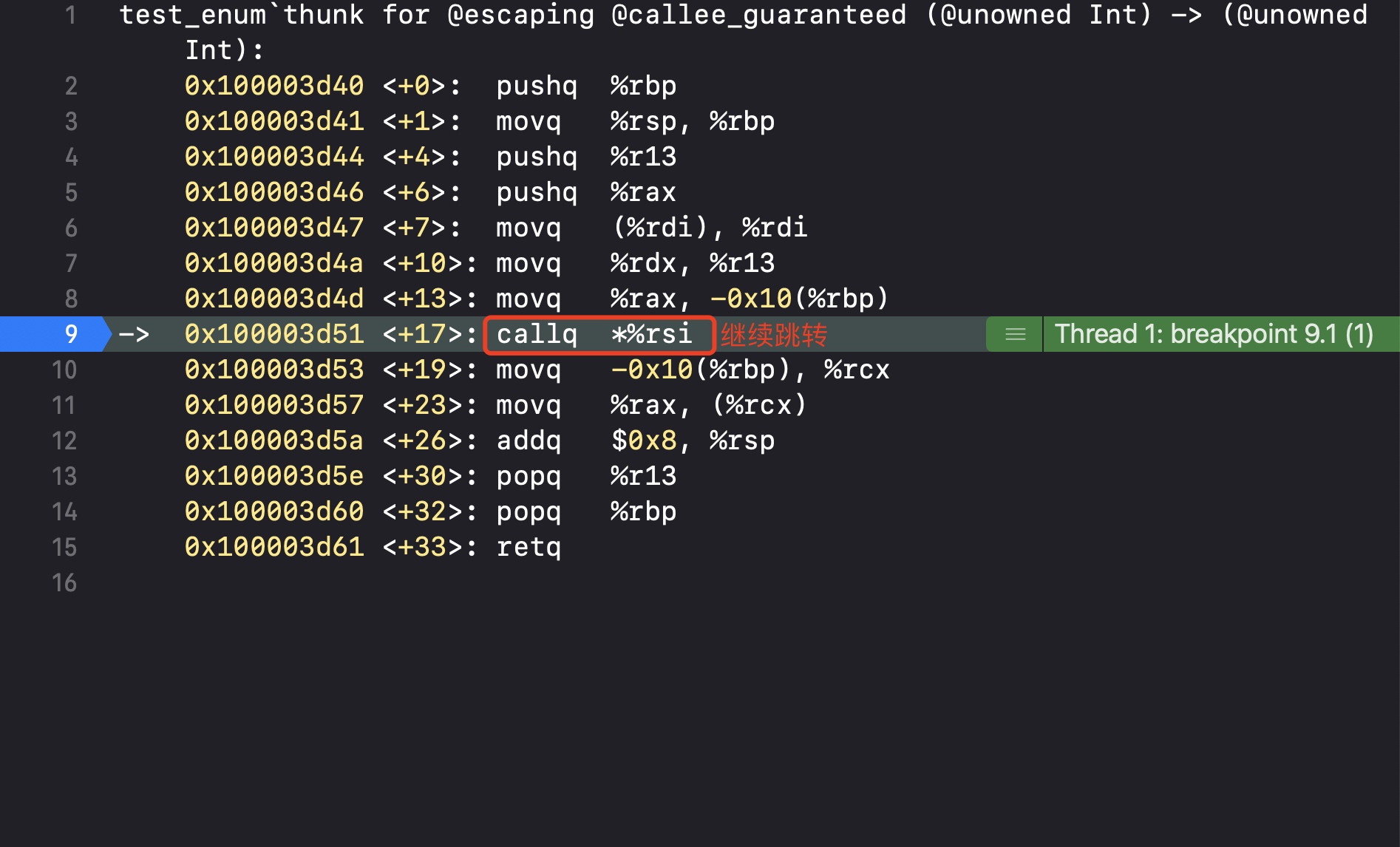This screenshot has height=847, width=1400.
Task: Click gutter line number 2 to add a breakpoint
Action: point(70,86)
